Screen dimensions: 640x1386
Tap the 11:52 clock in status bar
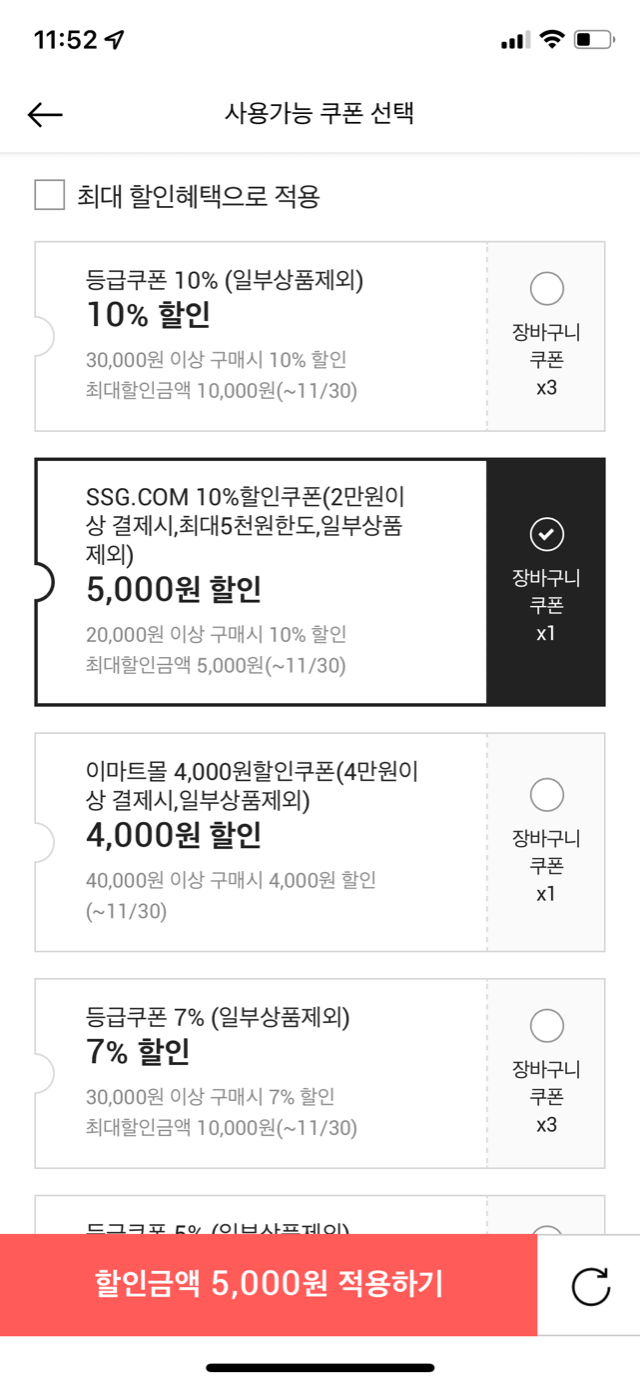point(66,40)
